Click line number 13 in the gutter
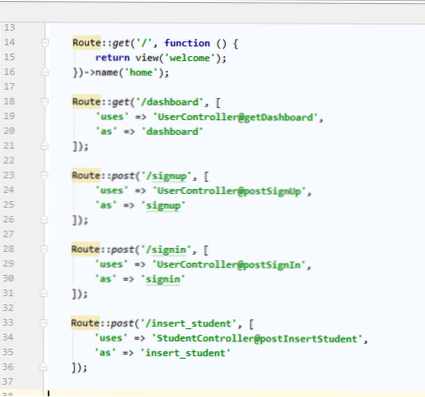425x397 pixels. click(10, 27)
